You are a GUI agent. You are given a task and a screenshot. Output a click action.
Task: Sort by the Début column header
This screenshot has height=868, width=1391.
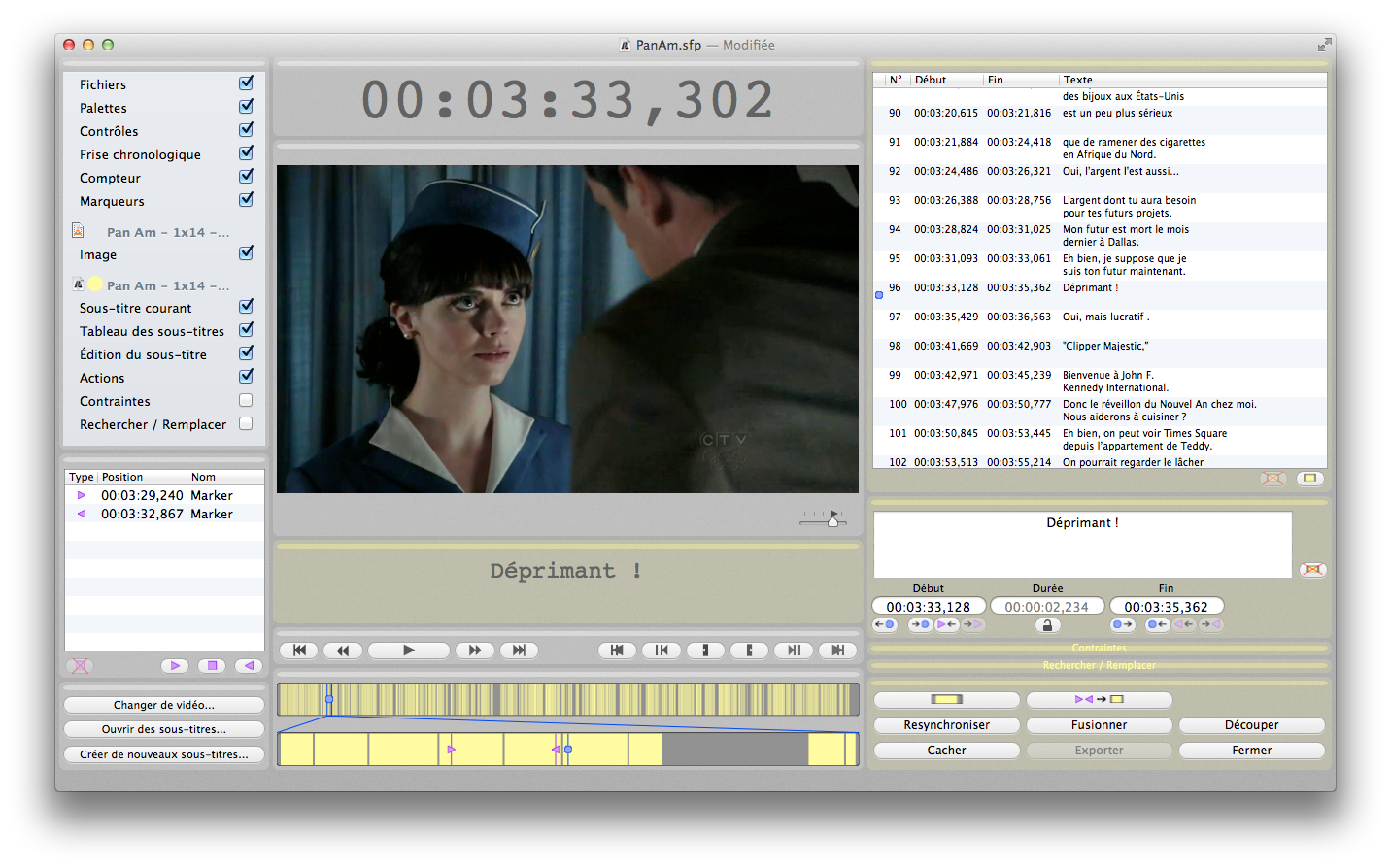pos(946,80)
